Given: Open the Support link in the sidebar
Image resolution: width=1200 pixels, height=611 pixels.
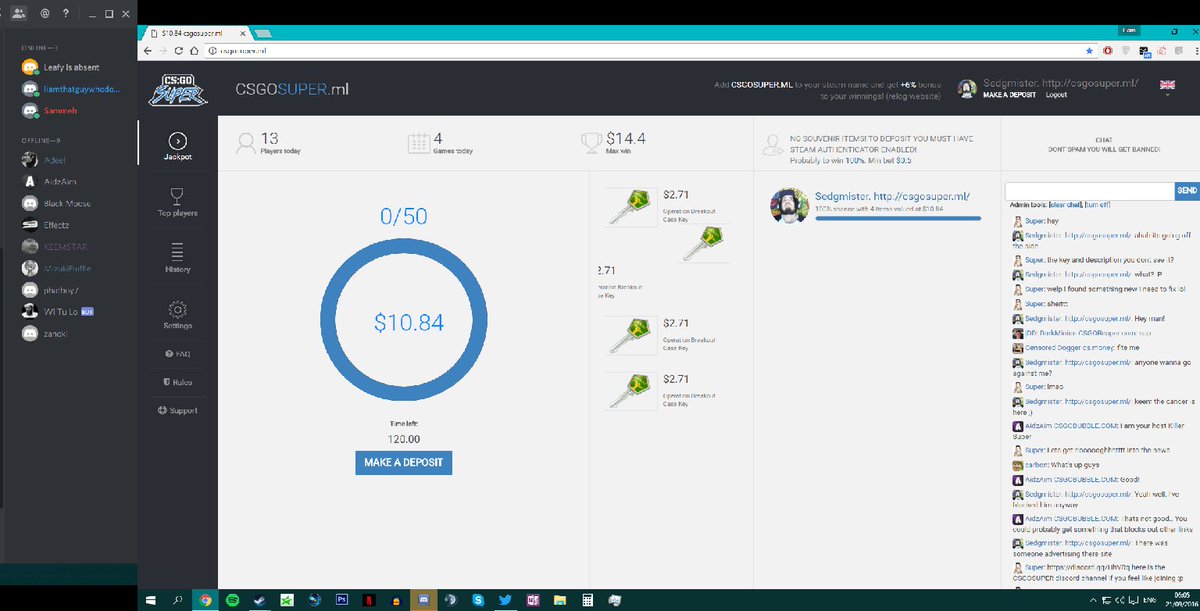Looking at the screenshot, I should (x=177, y=411).
